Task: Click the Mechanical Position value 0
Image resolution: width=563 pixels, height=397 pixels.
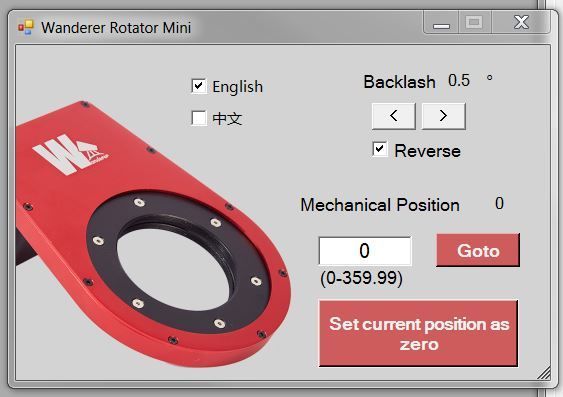Action: [499, 204]
